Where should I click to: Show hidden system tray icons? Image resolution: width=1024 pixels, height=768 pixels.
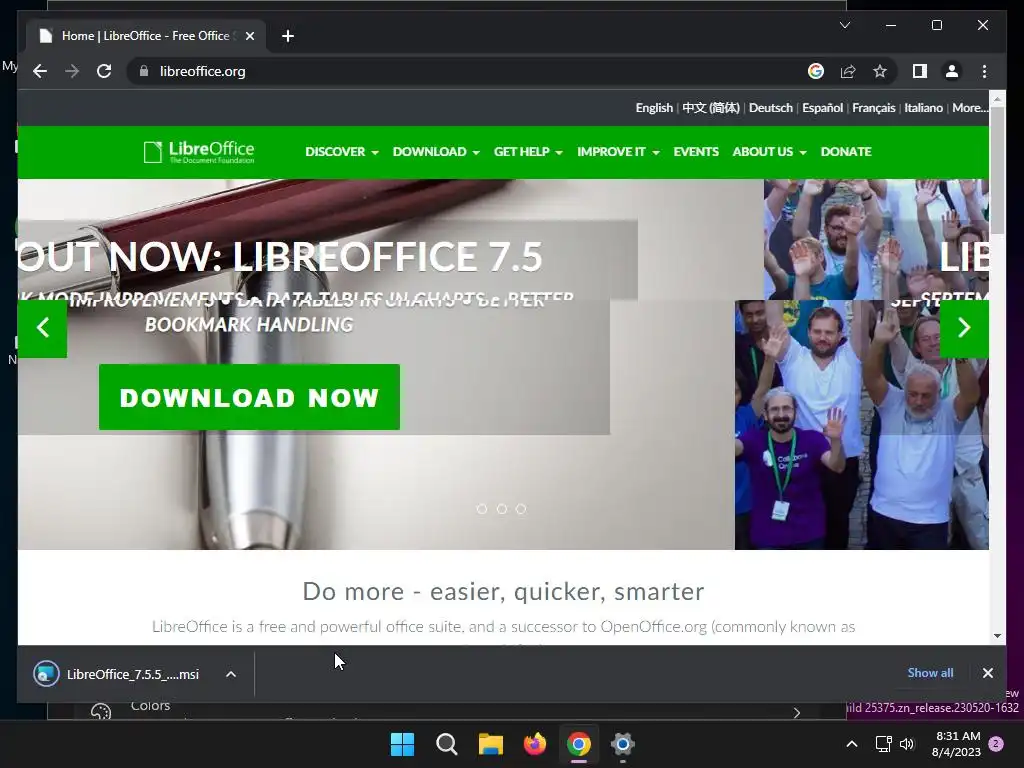(x=852, y=744)
